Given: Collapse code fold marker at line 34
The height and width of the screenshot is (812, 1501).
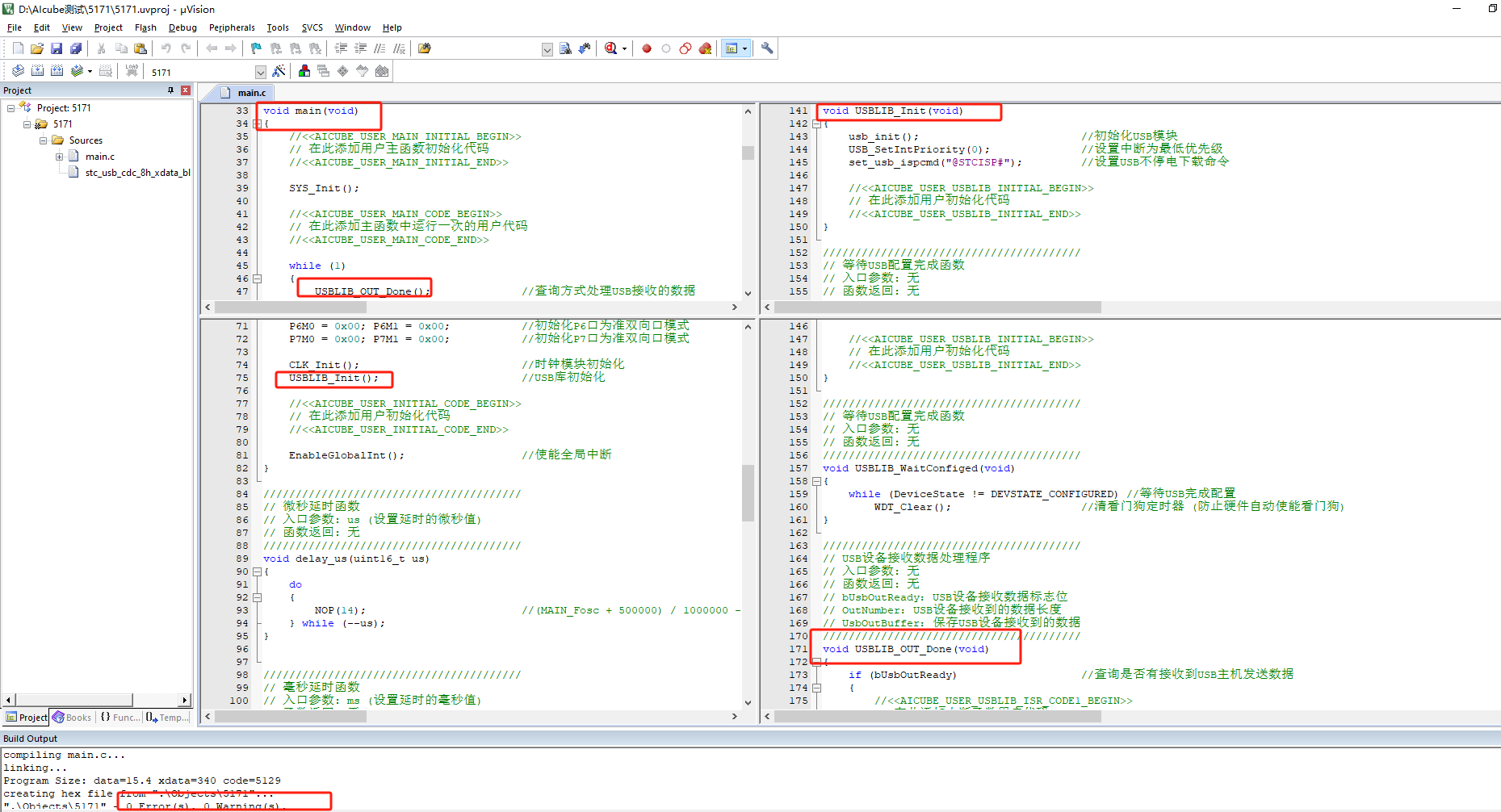Looking at the screenshot, I should pyautogui.click(x=258, y=123).
